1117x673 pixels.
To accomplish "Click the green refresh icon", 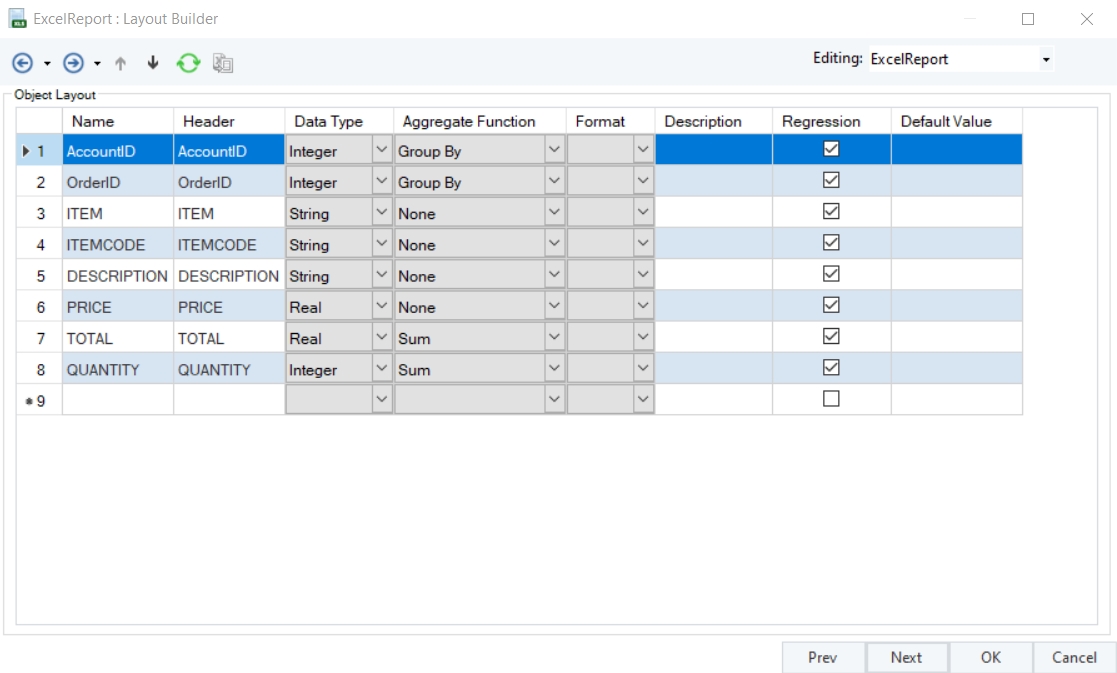I will click(x=188, y=63).
